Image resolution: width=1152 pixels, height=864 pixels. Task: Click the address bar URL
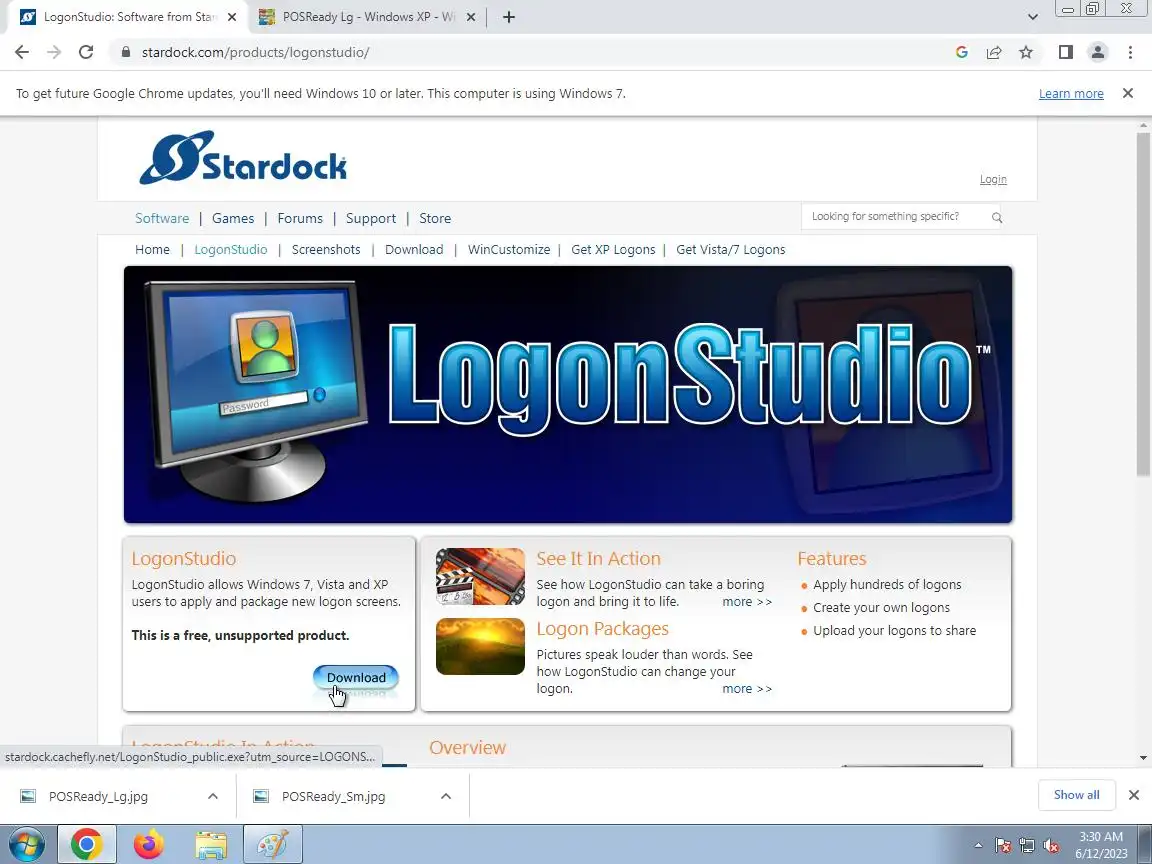[256, 52]
